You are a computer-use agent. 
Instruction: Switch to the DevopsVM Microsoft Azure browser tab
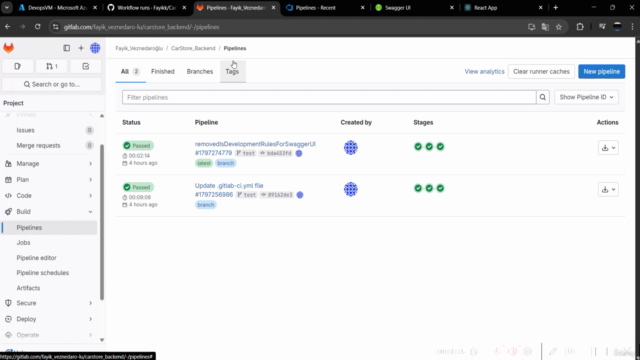pos(57,8)
